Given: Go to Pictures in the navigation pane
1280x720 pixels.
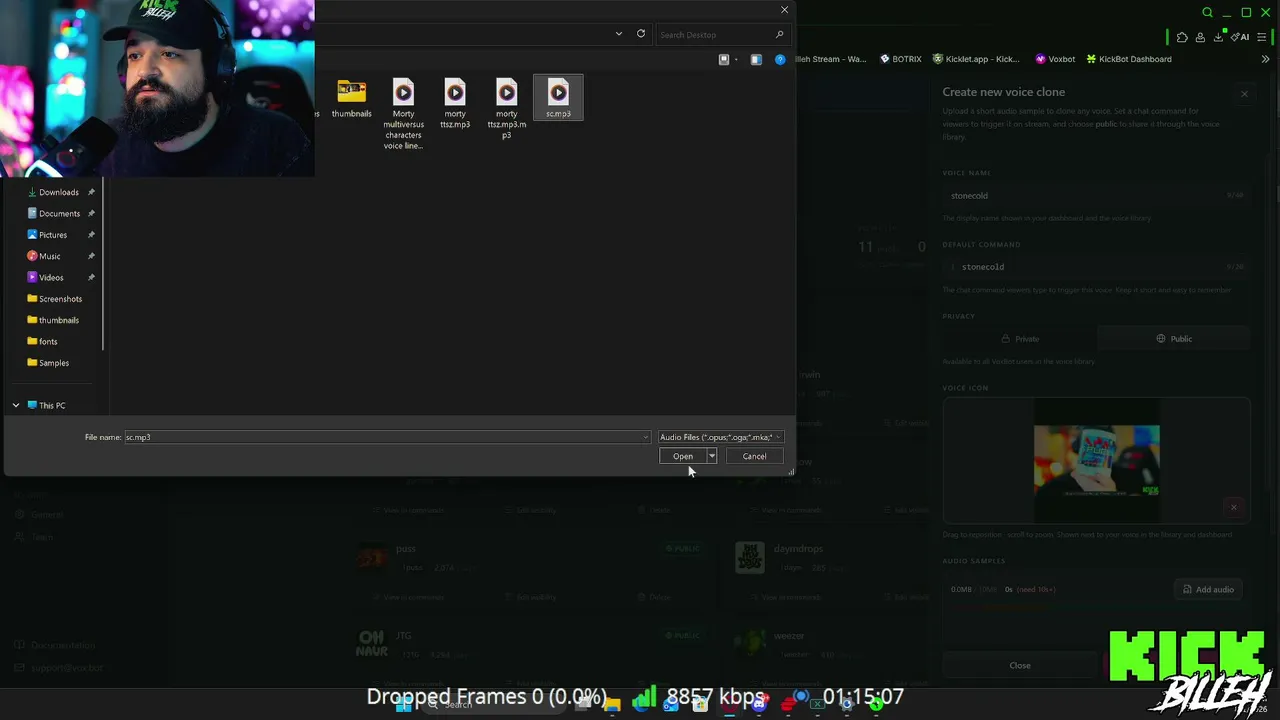Looking at the screenshot, I should click(x=53, y=235).
